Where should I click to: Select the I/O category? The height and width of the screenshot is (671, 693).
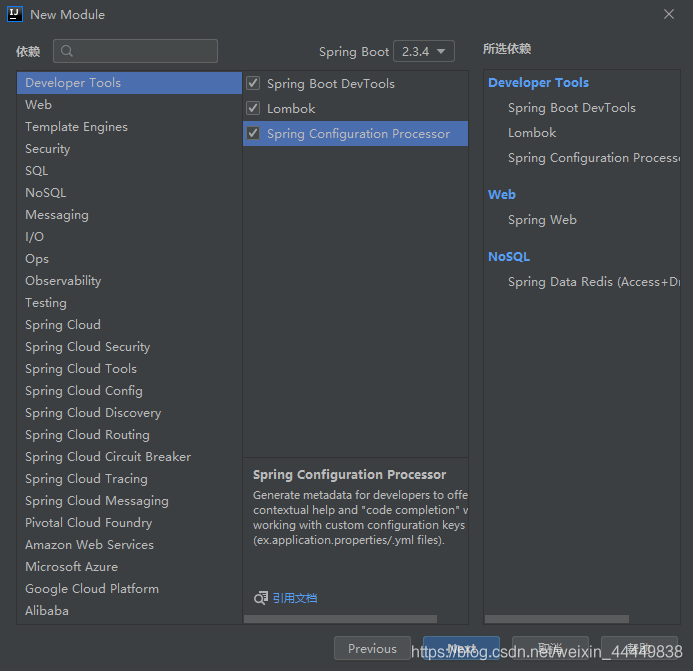click(x=129, y=237)
